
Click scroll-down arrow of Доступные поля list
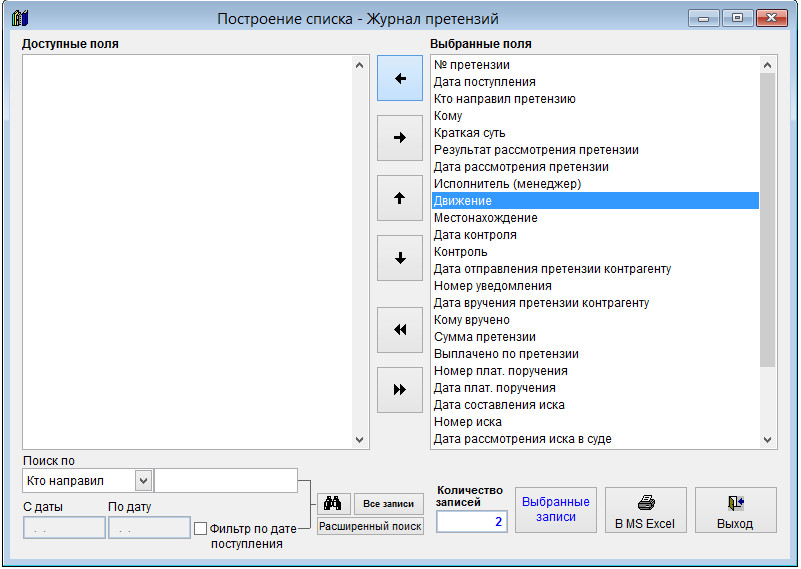[x=359, y=439]
